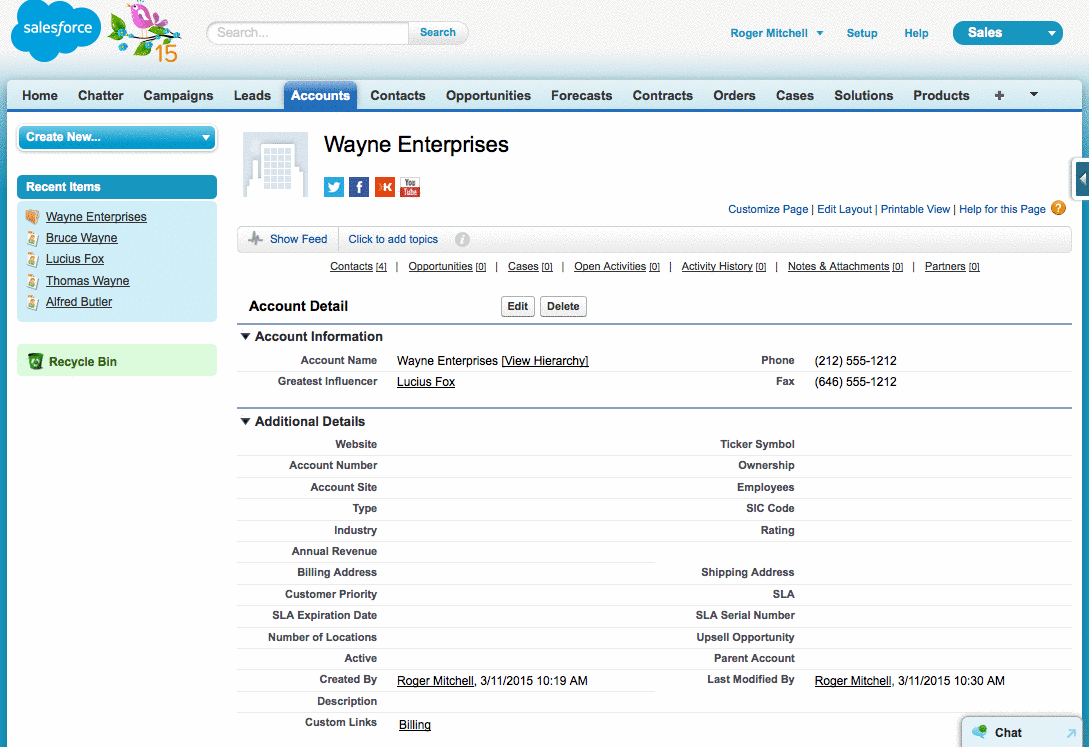Click the Wayne Enterprises account icon in Recent Items
The width and height of the screenshot is (1089, 747).
pos(32,217)
